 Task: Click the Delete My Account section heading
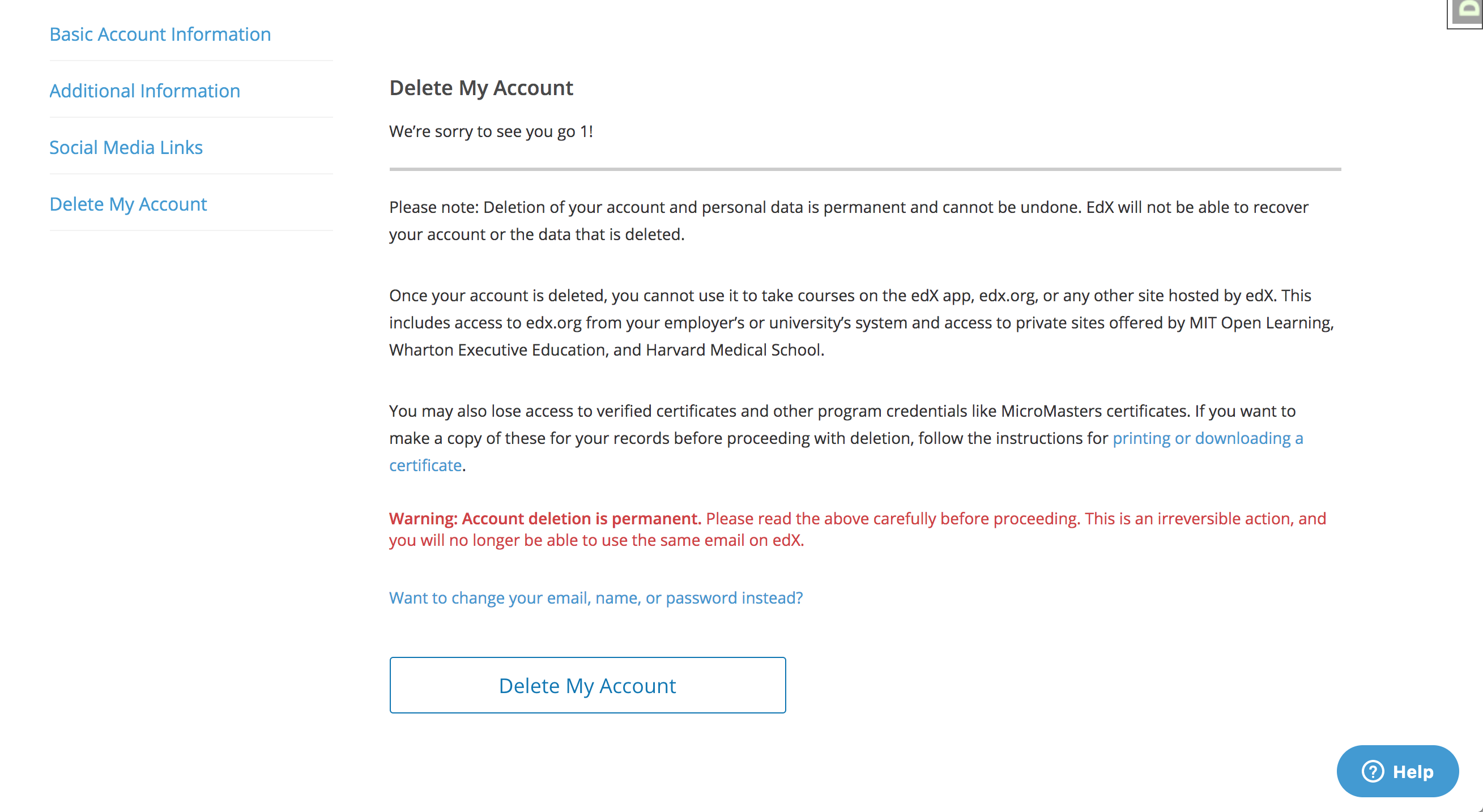coord(481,87)
